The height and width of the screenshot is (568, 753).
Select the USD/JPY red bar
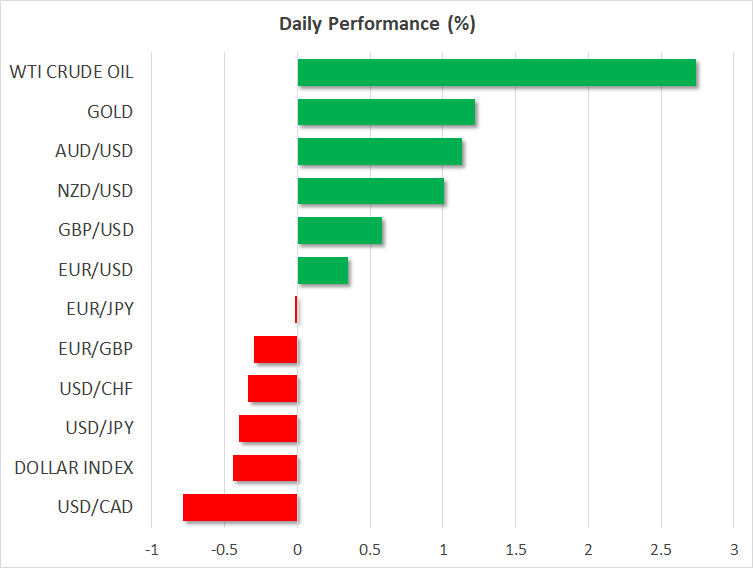[x=268, y=428]
